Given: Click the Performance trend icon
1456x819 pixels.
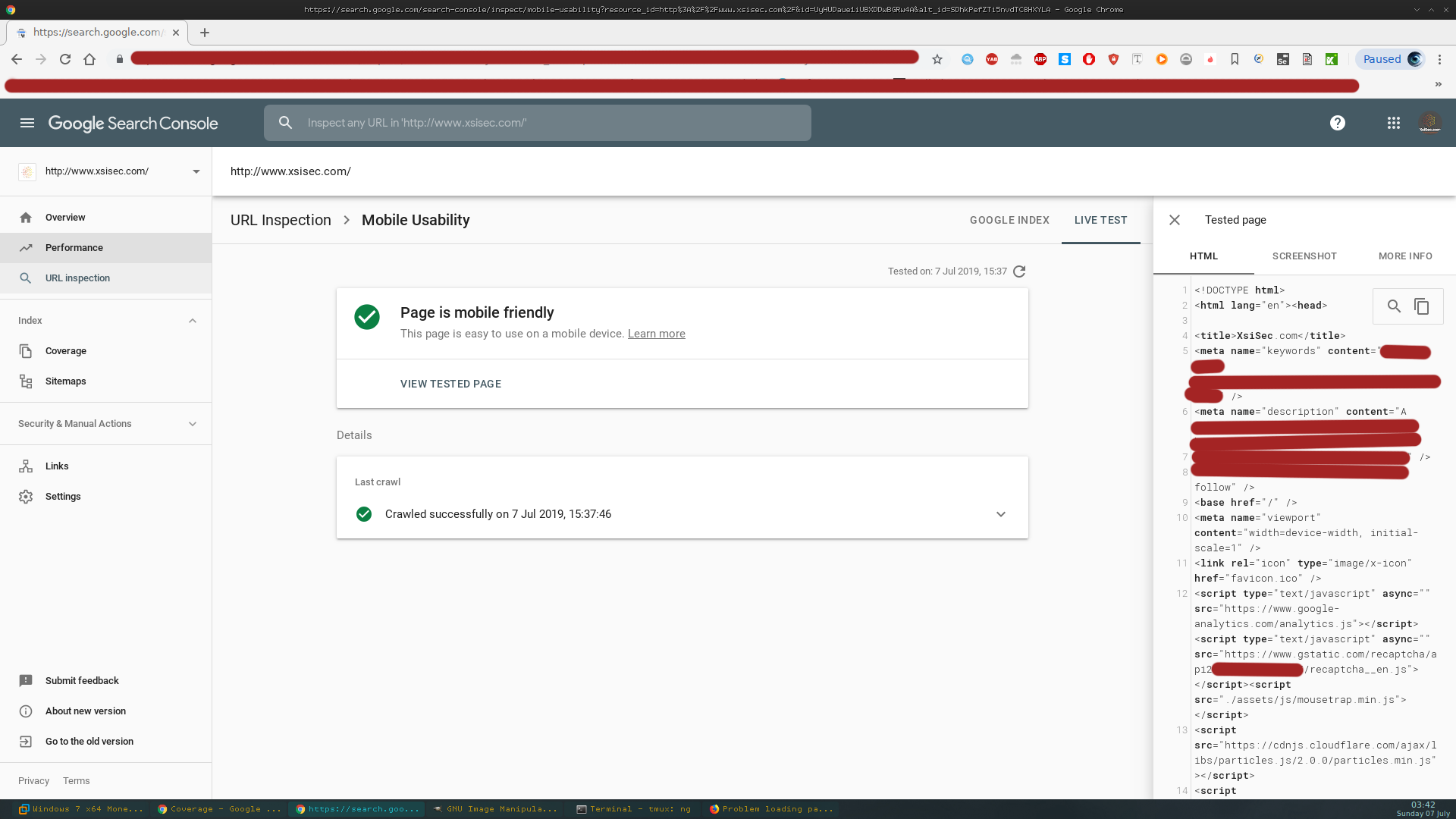Looking at the screenshot, I should (26, 248).
